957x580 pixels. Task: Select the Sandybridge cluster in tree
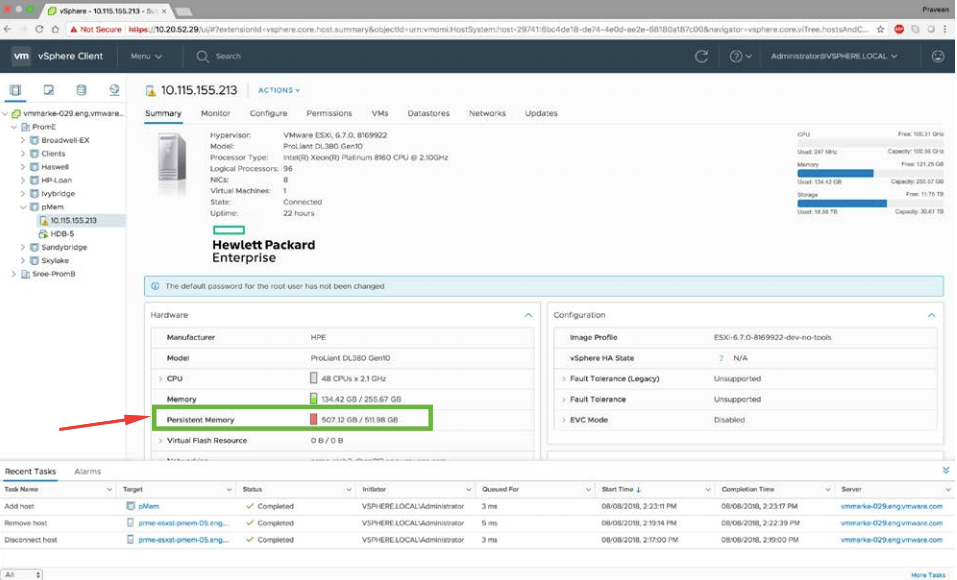pyautogui.click(x=64, y=247)
